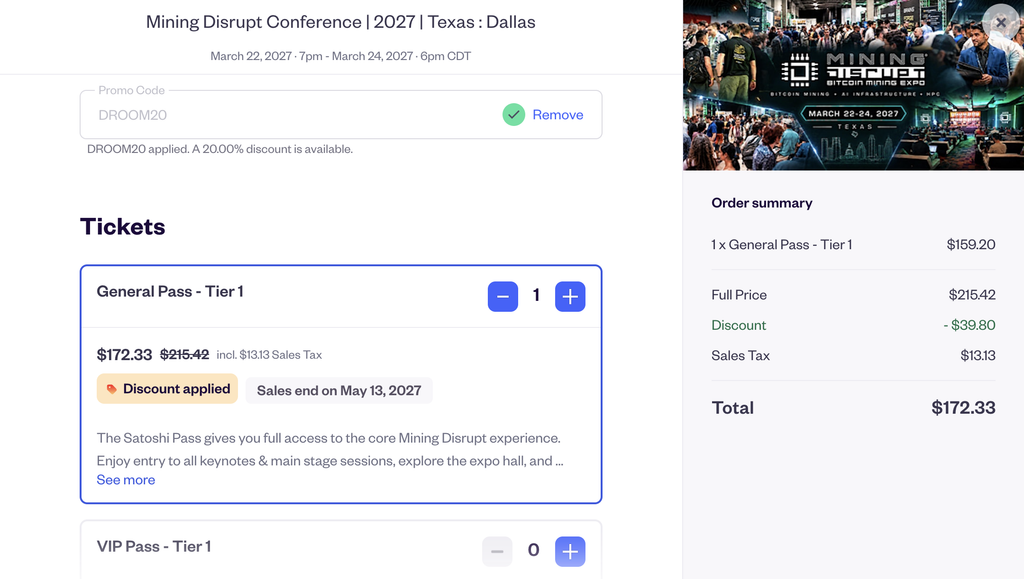Click disabled minus button for VIP Pass
Screen dimensions: 1024x579
tap(497, 551)
